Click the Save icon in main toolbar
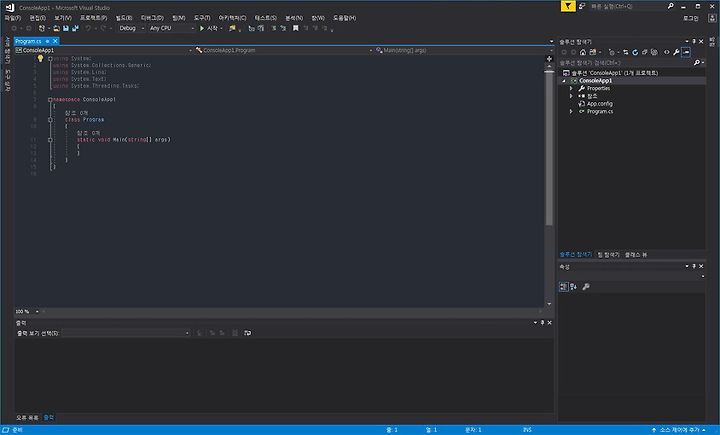 pos(66,28)
